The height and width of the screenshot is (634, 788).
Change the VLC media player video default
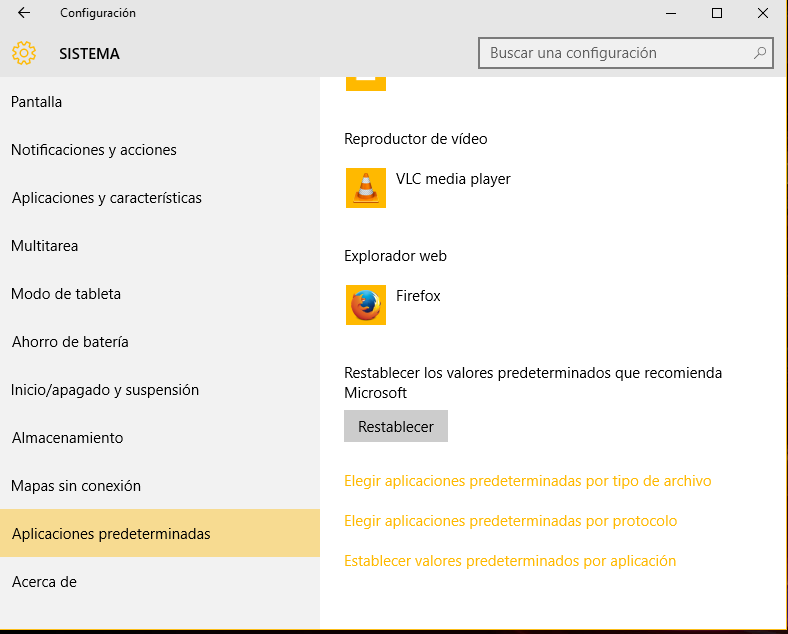point(428,188)
